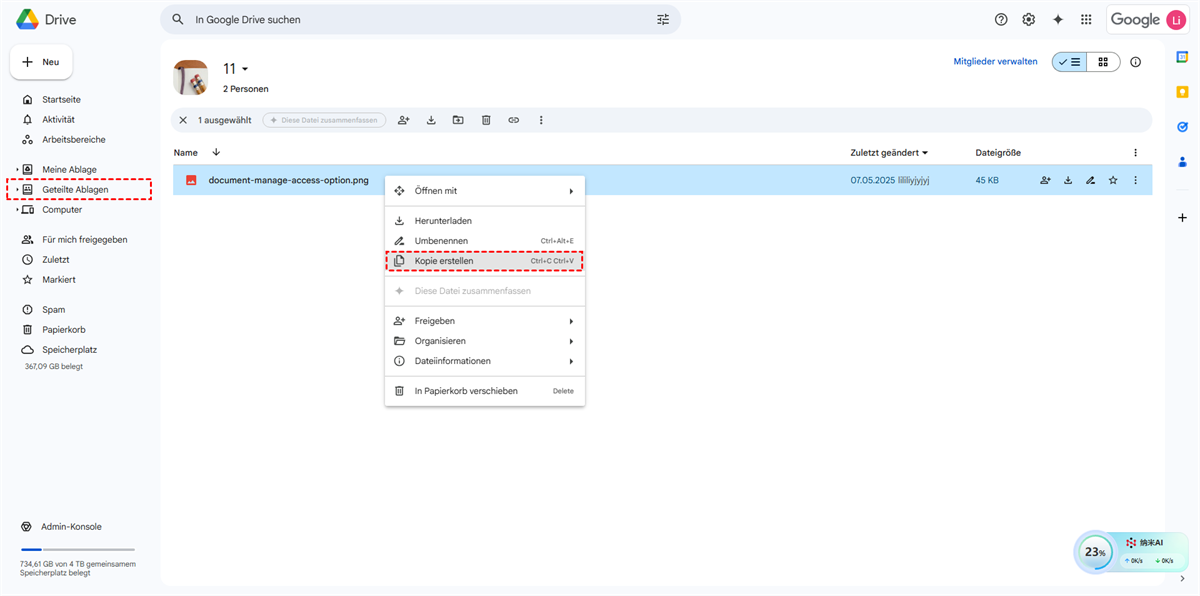Open Settings gear icon

(1029, 19)
